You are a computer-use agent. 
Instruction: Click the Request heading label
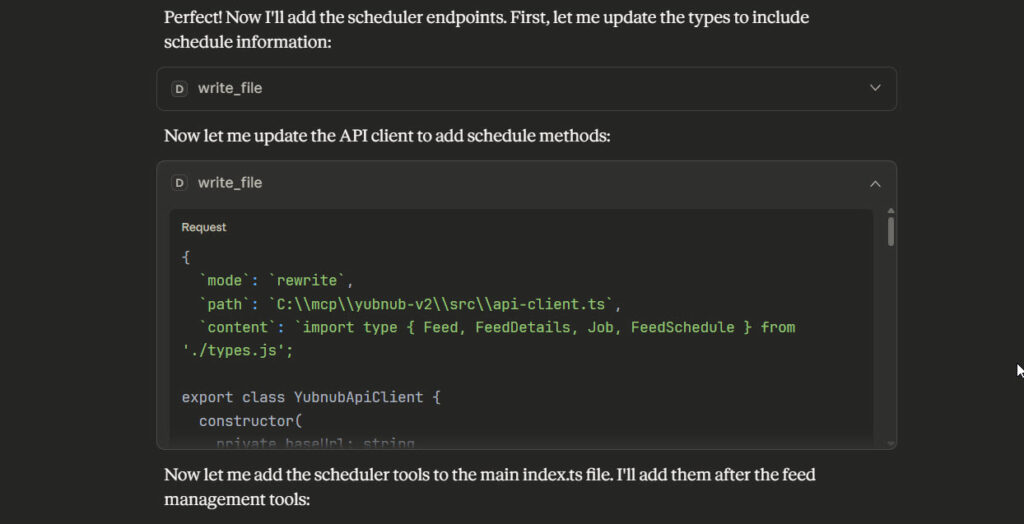[204, 227]
